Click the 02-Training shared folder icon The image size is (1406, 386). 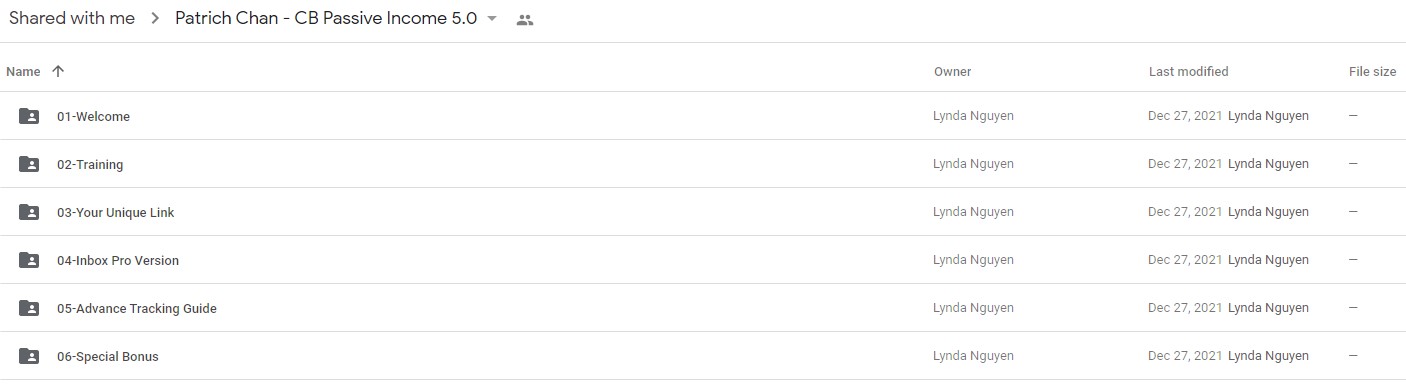29,165
